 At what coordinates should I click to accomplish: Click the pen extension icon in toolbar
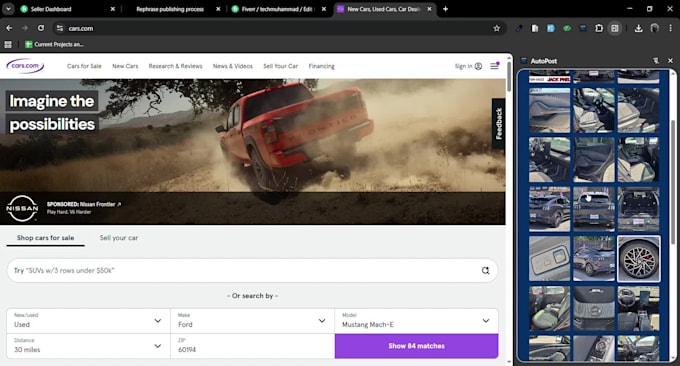point(519,28)
